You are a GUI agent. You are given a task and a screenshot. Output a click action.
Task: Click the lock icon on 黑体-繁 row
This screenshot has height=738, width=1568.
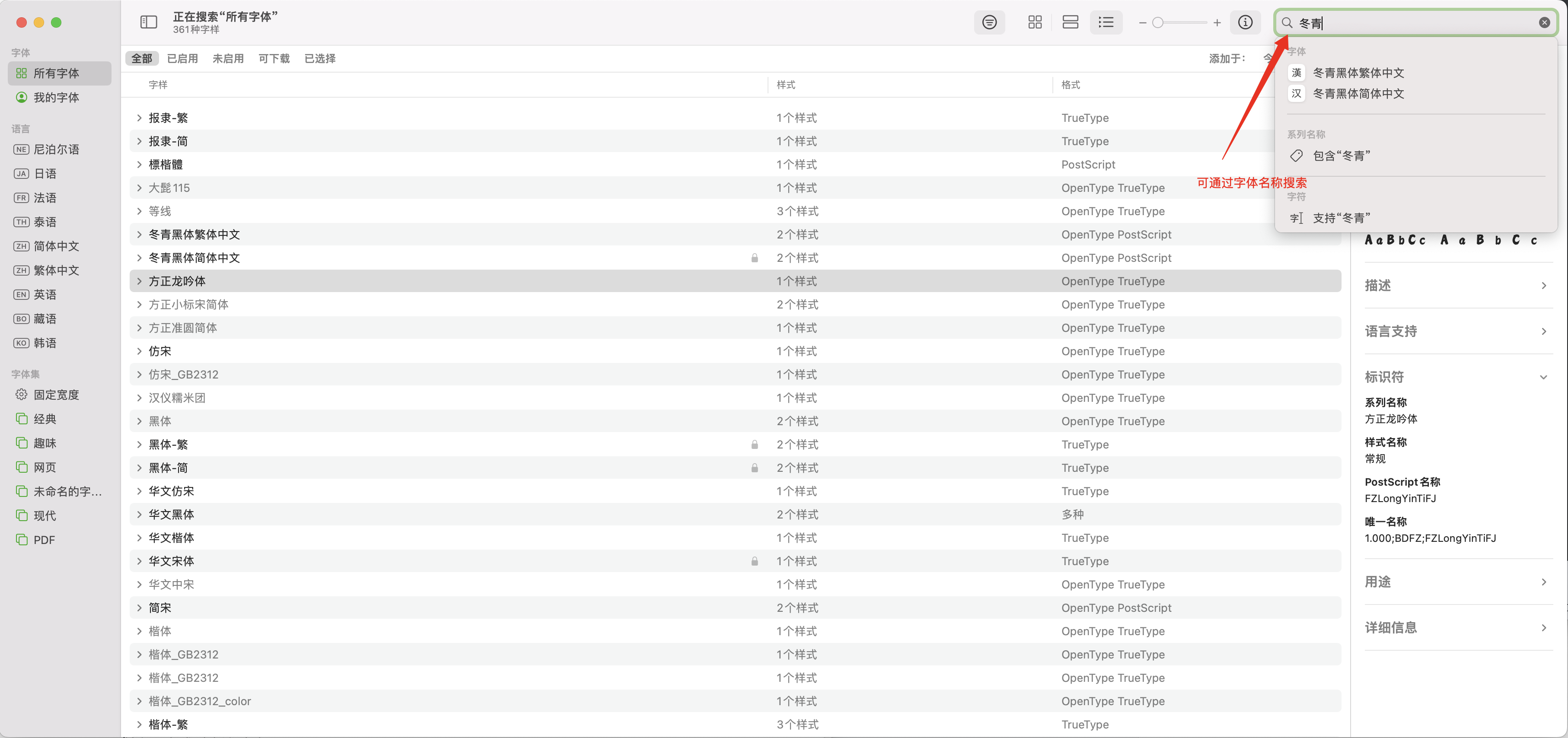[x=754, y=445]
